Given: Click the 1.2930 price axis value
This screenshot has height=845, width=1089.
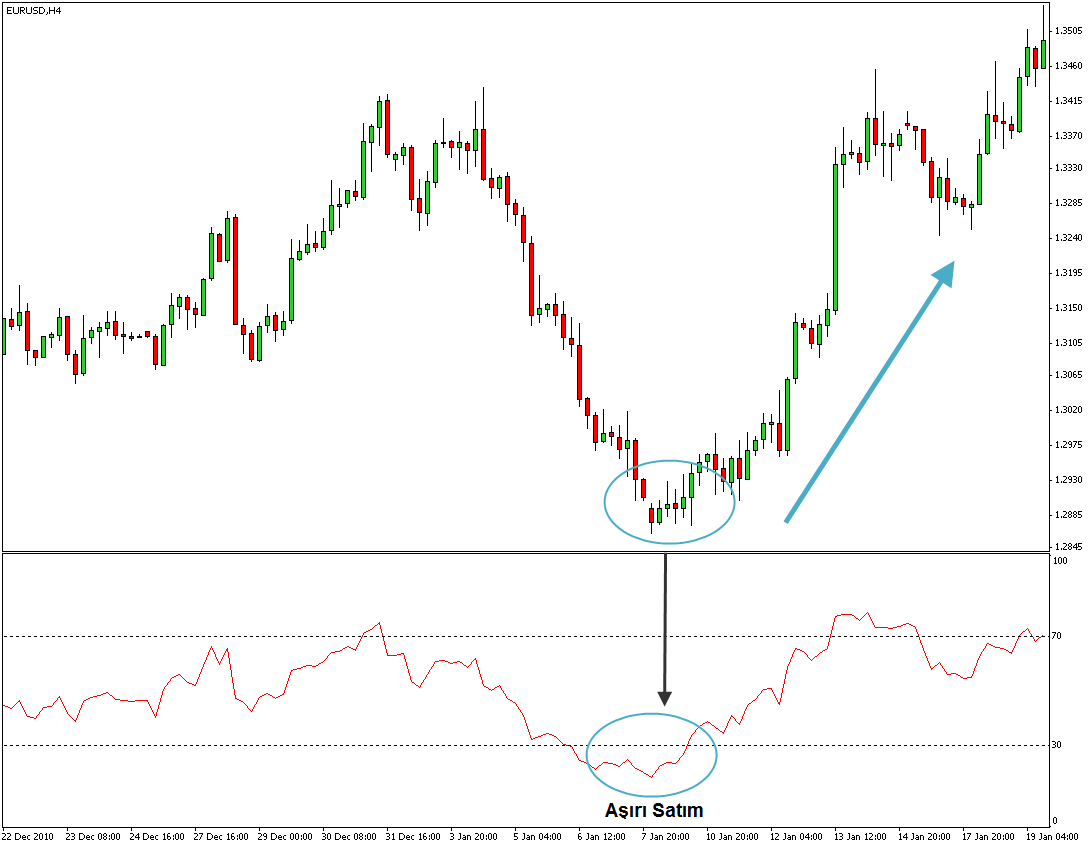Looking at the screenshot, I should coord(1068,480).
